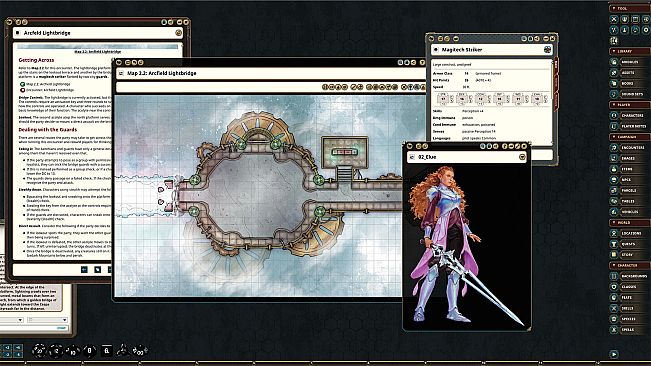
Task: Collapse the Campaign sidebar section
Action: [629, 137]
